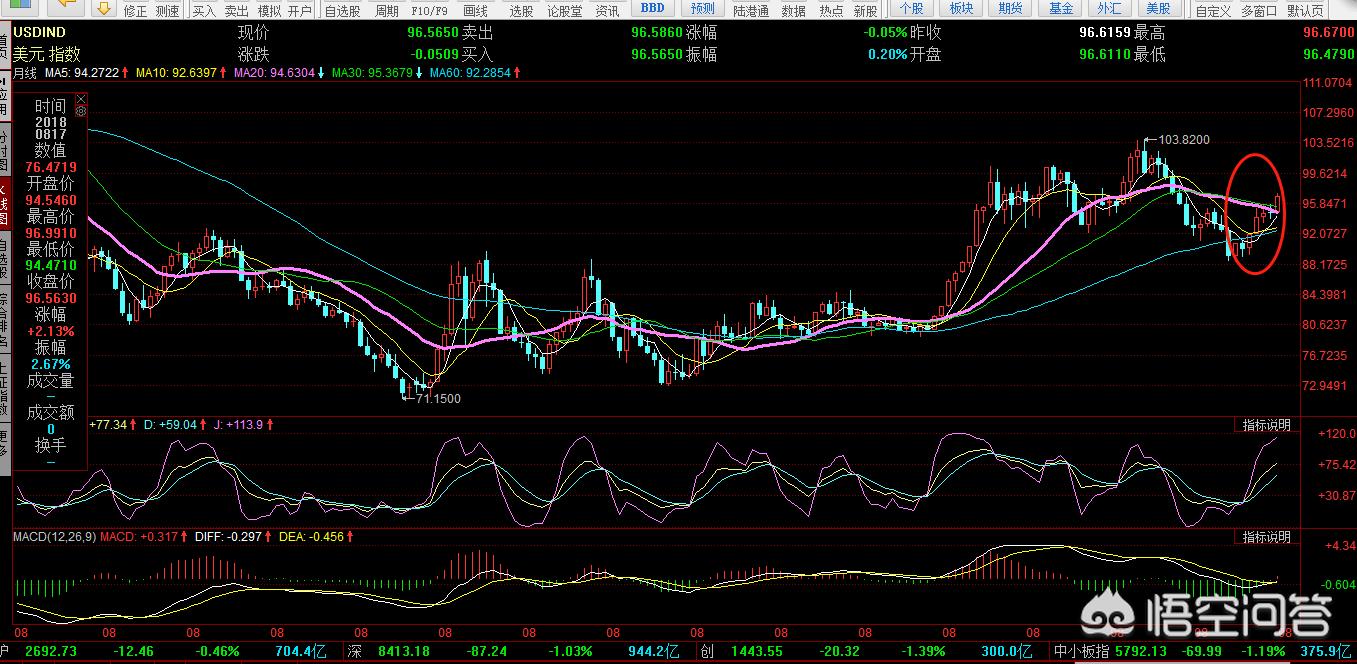
Task: Close the data info popup with its X icon
Action: [x=81, y=98]
